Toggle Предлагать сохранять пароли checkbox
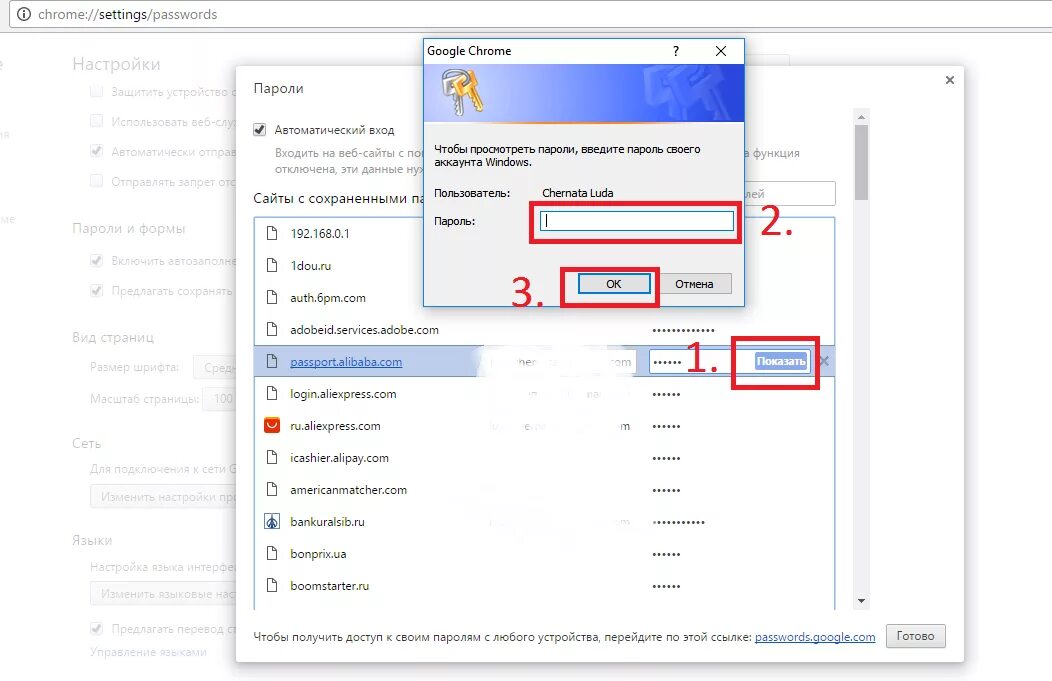This screenshot has width=1052, height=681. point(97,291)
